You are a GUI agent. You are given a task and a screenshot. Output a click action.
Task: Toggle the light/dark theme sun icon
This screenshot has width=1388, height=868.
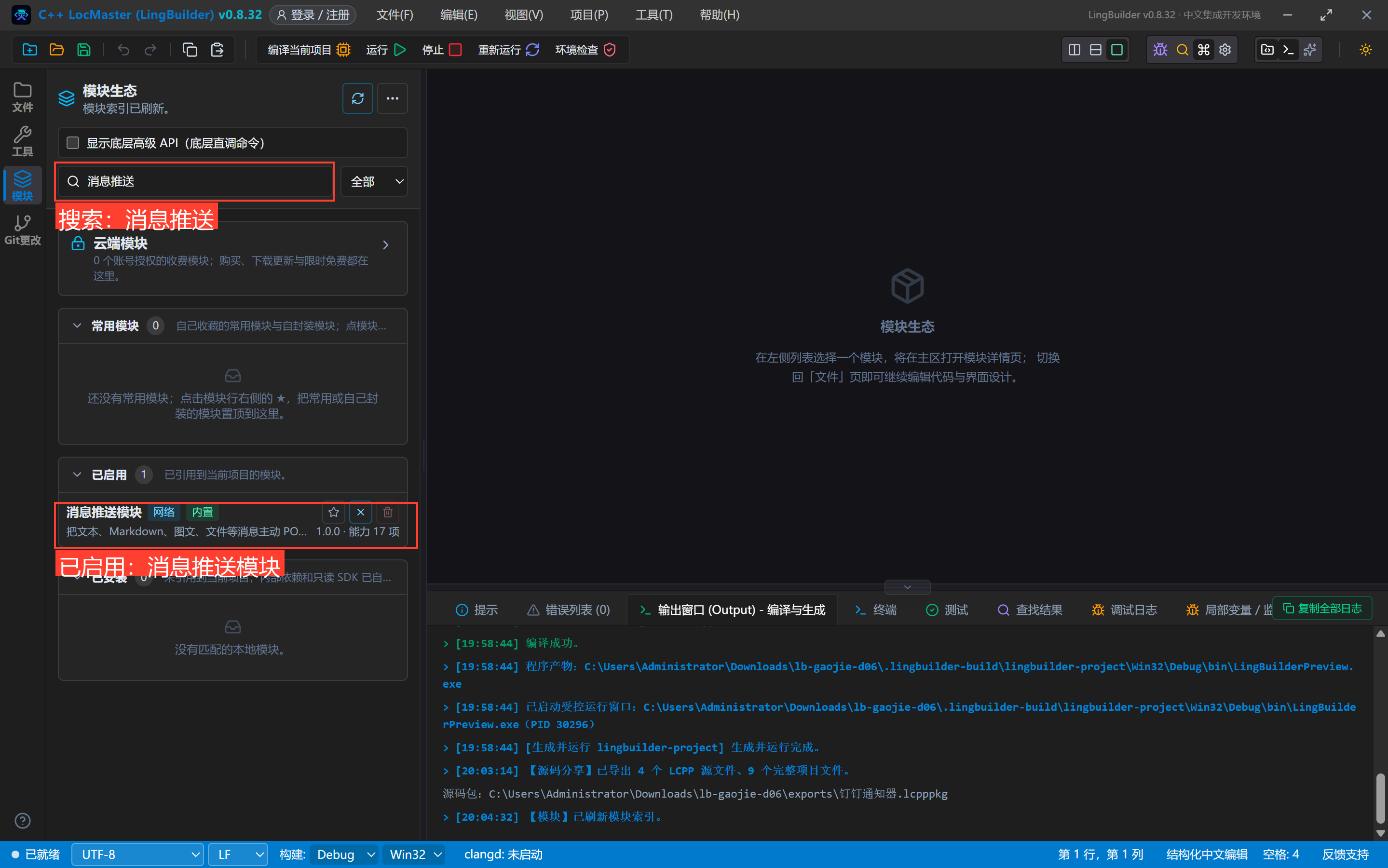coord(1365,49)
